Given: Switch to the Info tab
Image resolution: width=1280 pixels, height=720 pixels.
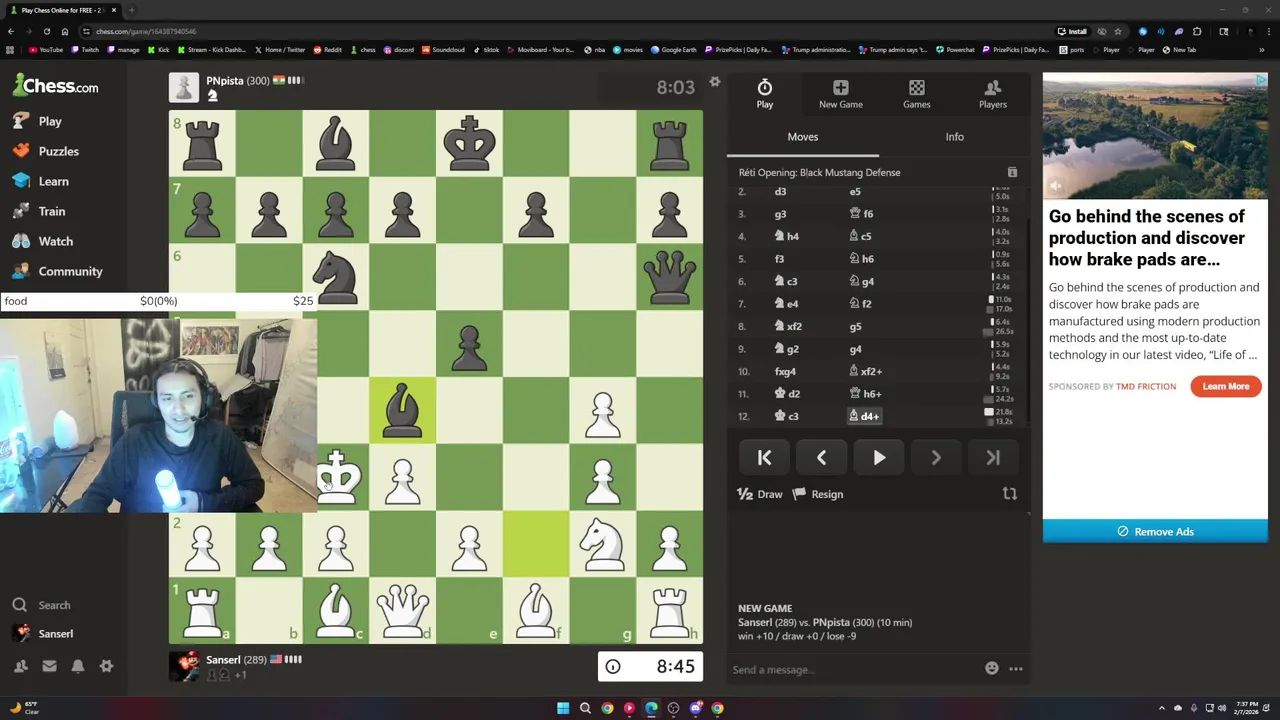Looking at the screenshot, I should point(955,137).
